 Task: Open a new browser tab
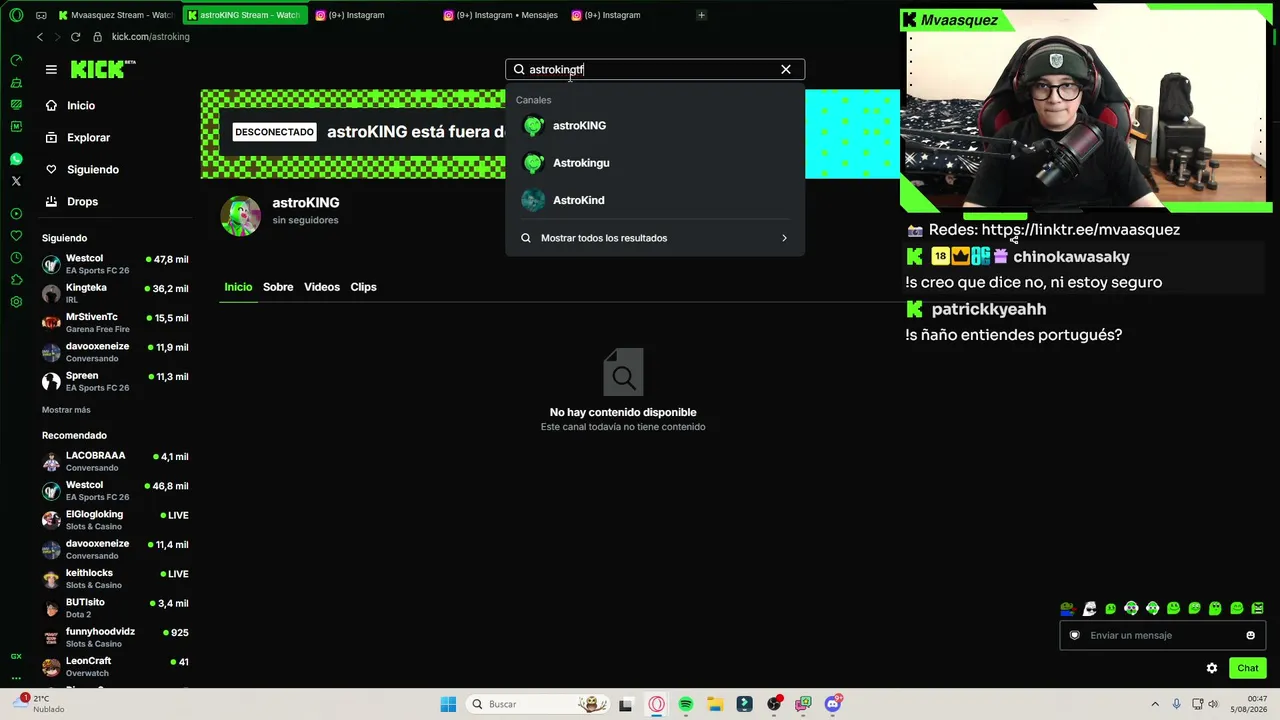click(701, 15)
